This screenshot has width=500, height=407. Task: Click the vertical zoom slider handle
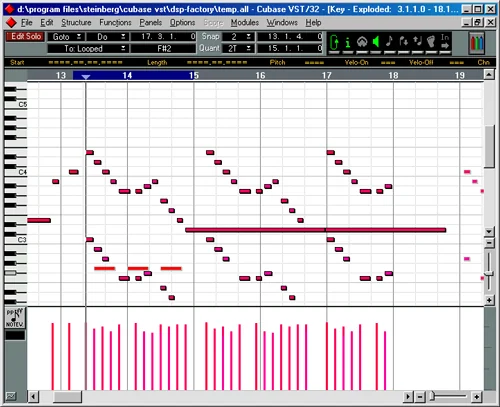(x=489, y=273)
